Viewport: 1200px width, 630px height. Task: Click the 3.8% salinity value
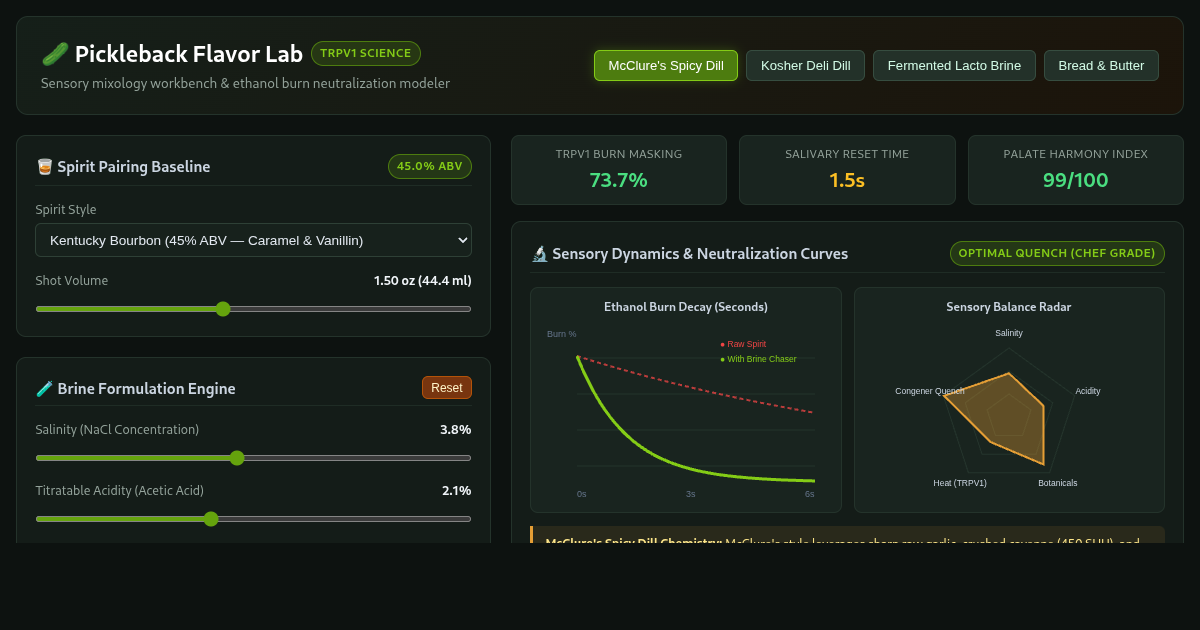point(456,430)
